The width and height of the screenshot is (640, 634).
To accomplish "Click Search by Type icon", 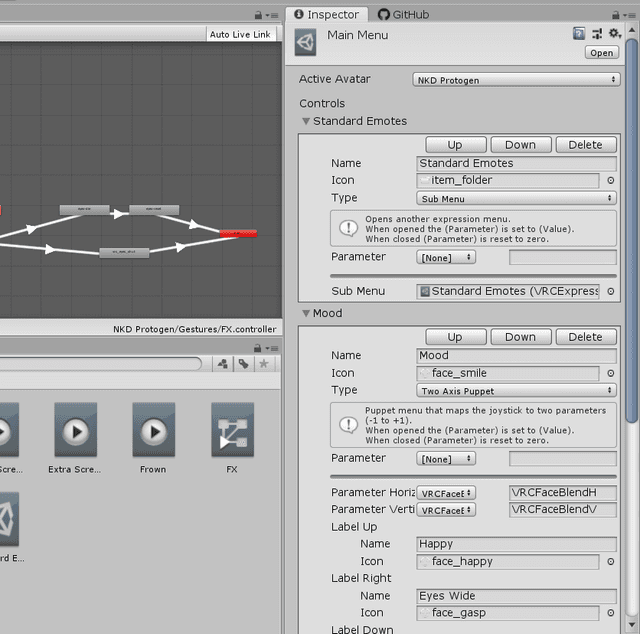I will [223, 364].
